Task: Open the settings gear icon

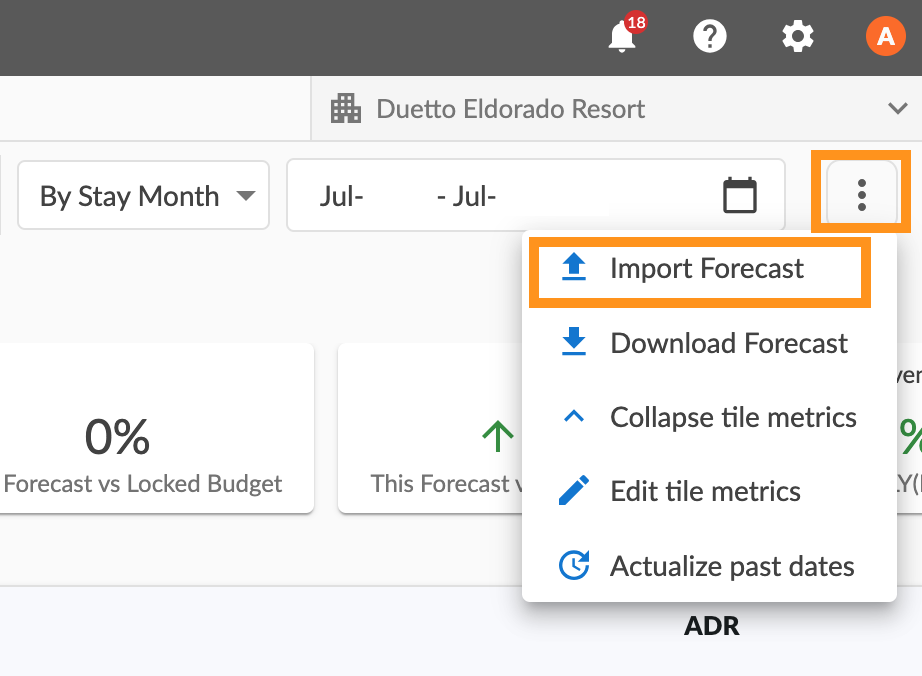Action: point(797,36)
